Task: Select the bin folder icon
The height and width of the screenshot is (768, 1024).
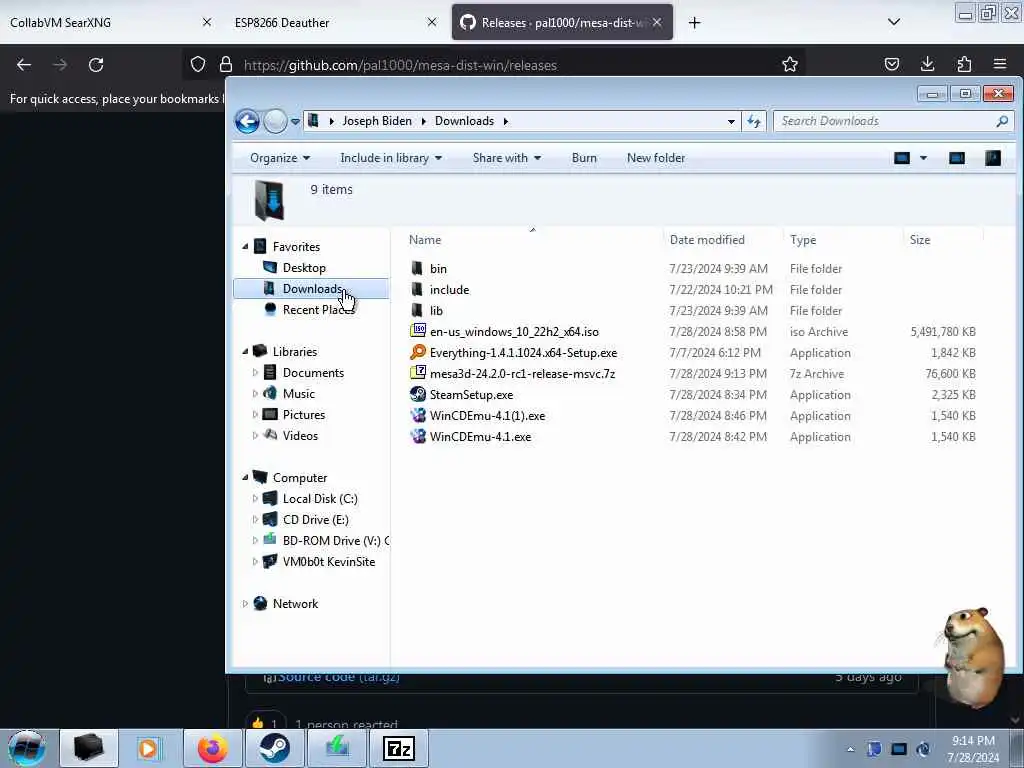Action: [417, 268]
